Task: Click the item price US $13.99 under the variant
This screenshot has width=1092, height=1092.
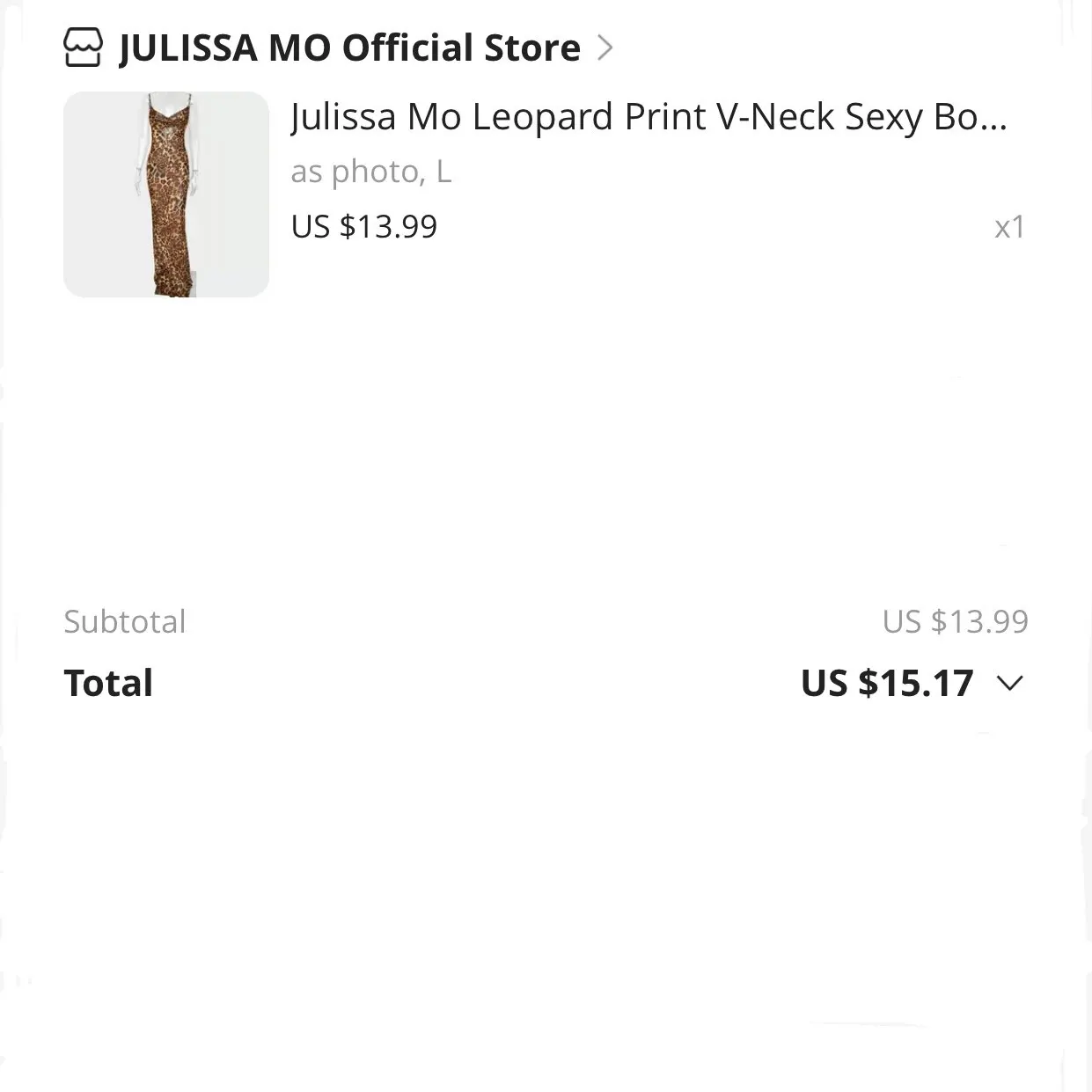Action: [x=363, y=227]
